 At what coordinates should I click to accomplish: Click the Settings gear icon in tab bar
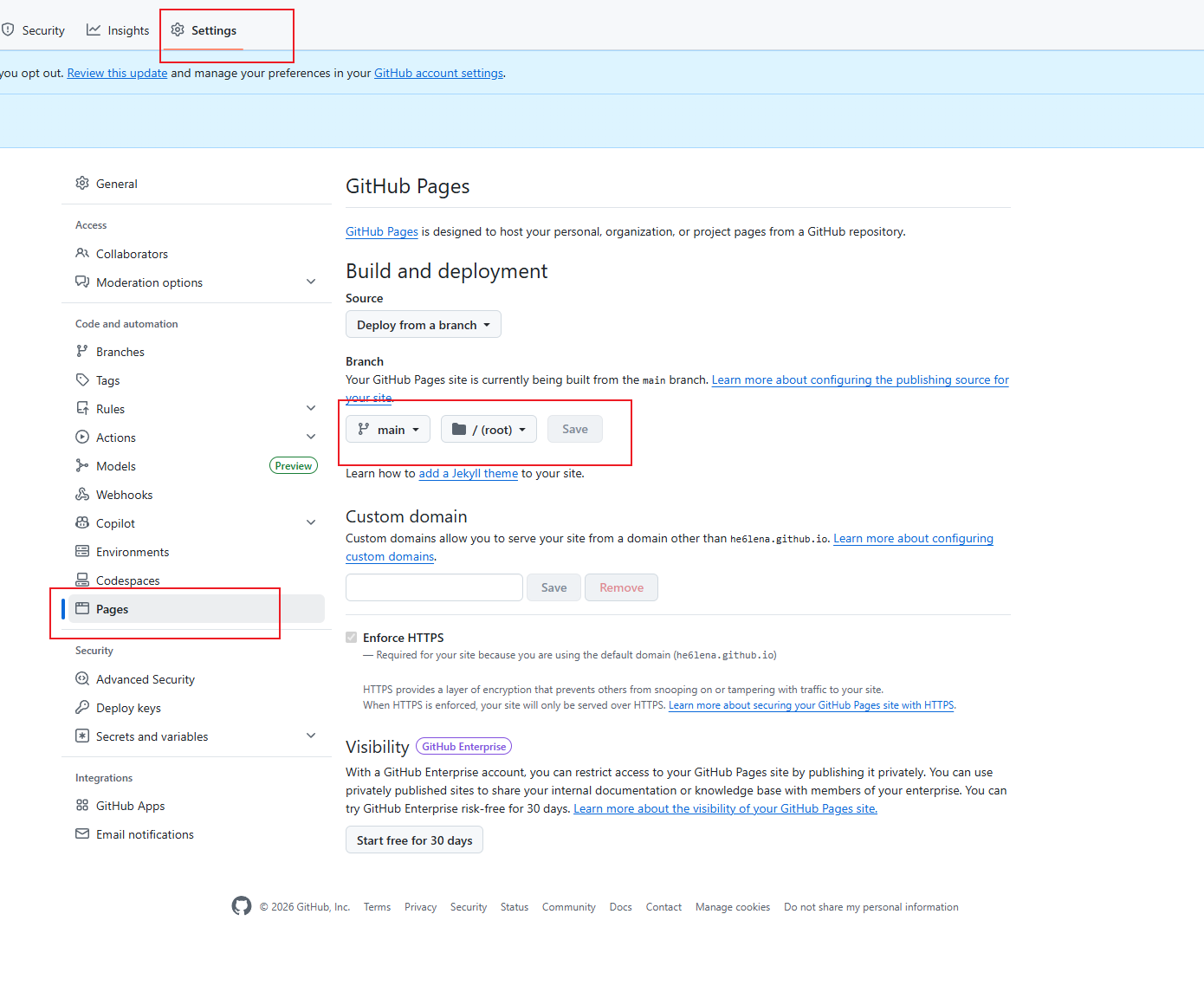[x=178, y=30]
